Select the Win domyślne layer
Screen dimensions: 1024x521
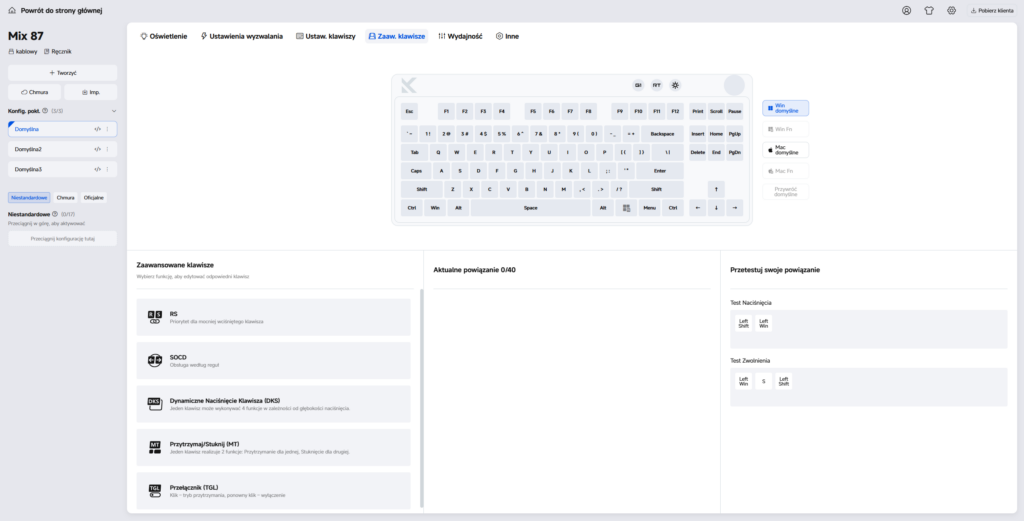(786, 108)
